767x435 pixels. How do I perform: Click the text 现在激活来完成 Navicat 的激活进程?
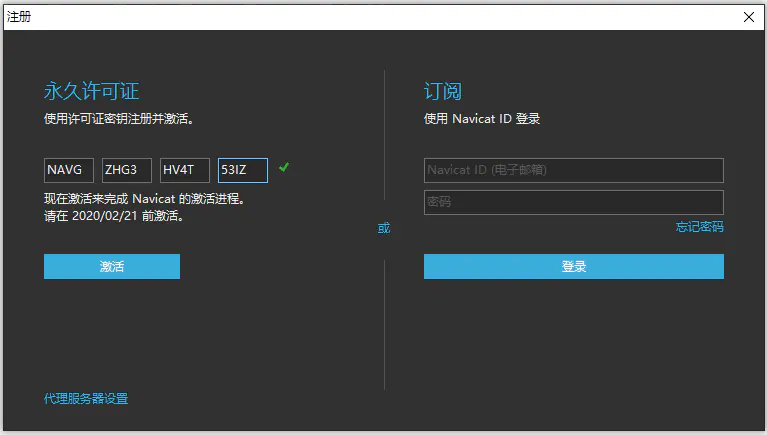coord(144,199)
